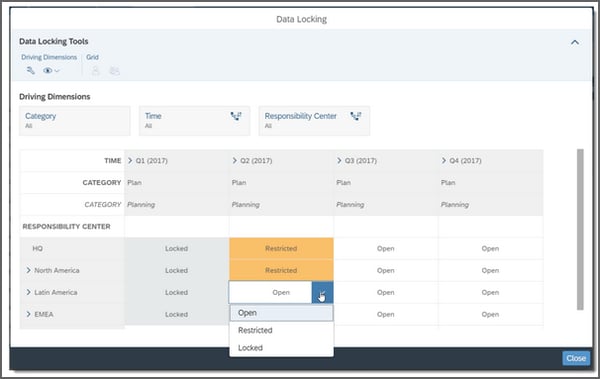The height and width of the screenshot is (379, 600).
Task: Expand the Q3 (2017) column
Action: 339,160
